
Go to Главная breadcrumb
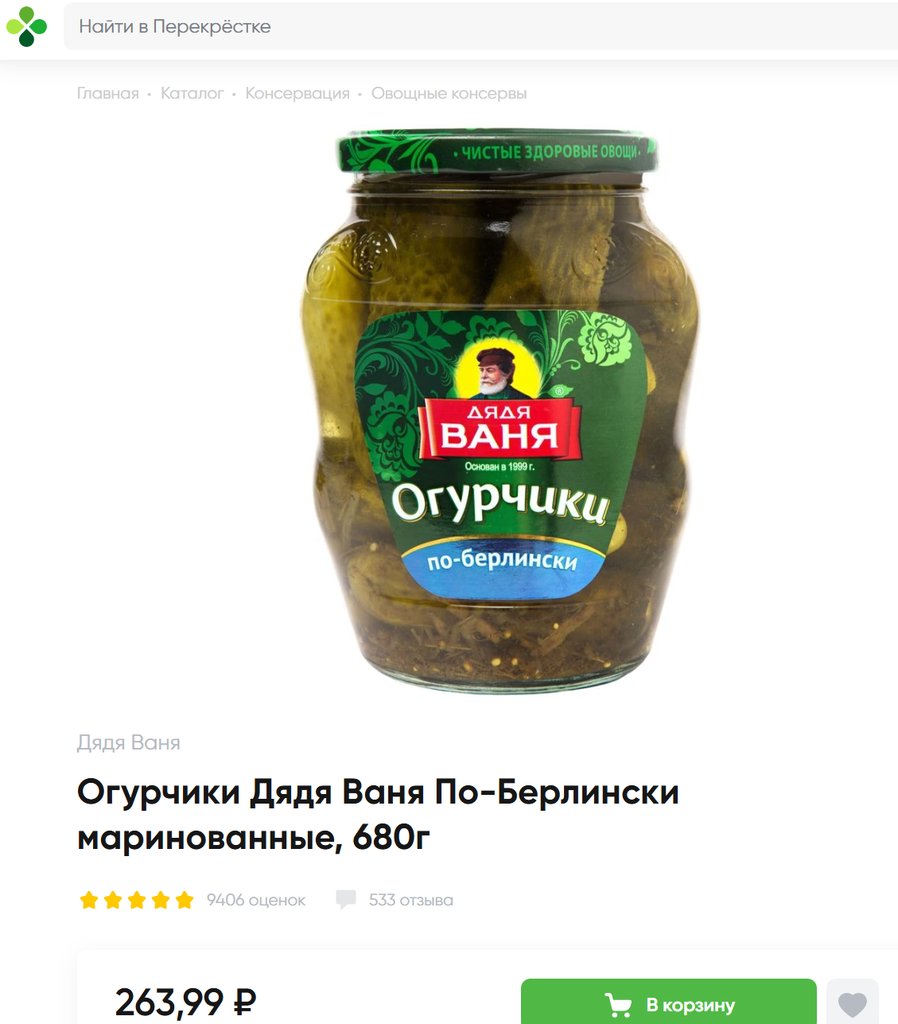coord(108,93)
